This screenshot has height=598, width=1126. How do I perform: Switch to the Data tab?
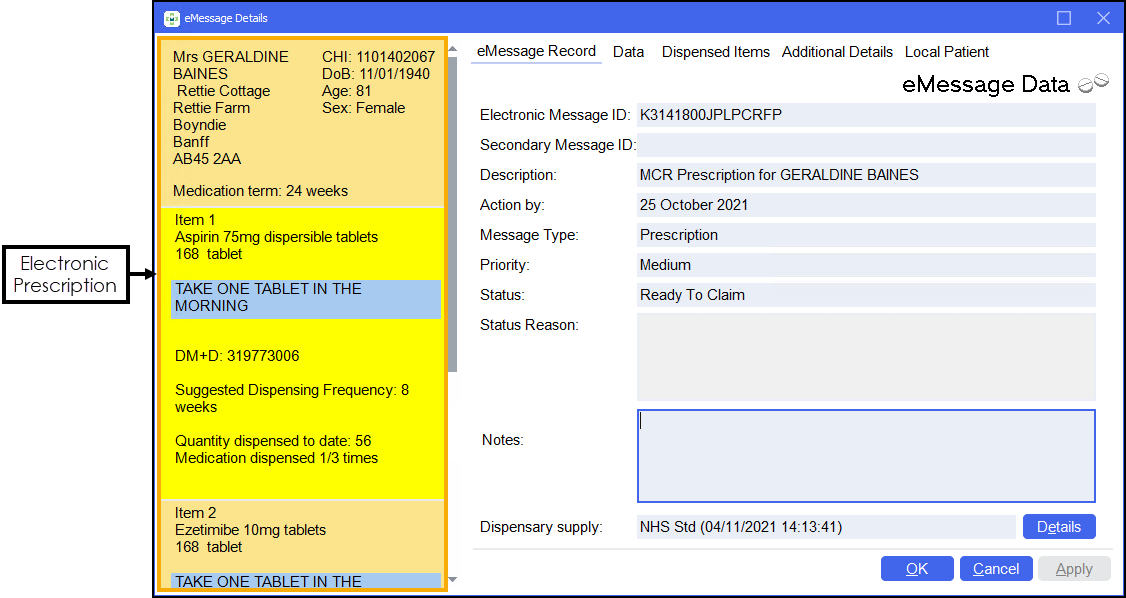628,52
